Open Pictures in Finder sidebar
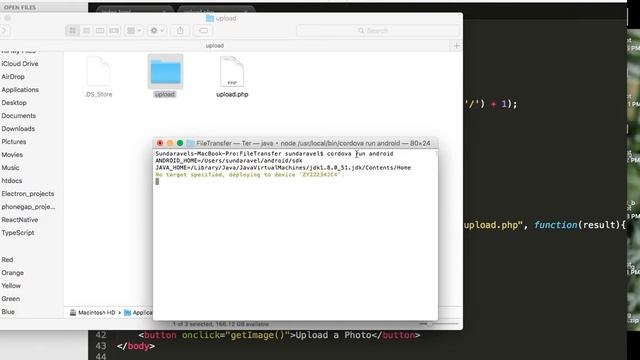Viewport: 640px width, 360px height. (x=14, y=142)
